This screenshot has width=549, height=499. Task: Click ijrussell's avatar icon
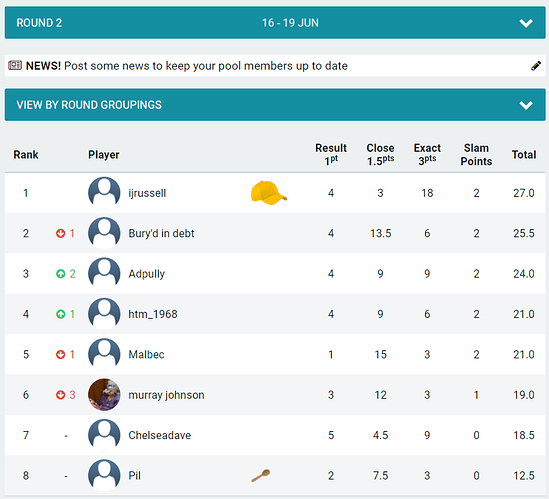104,193
